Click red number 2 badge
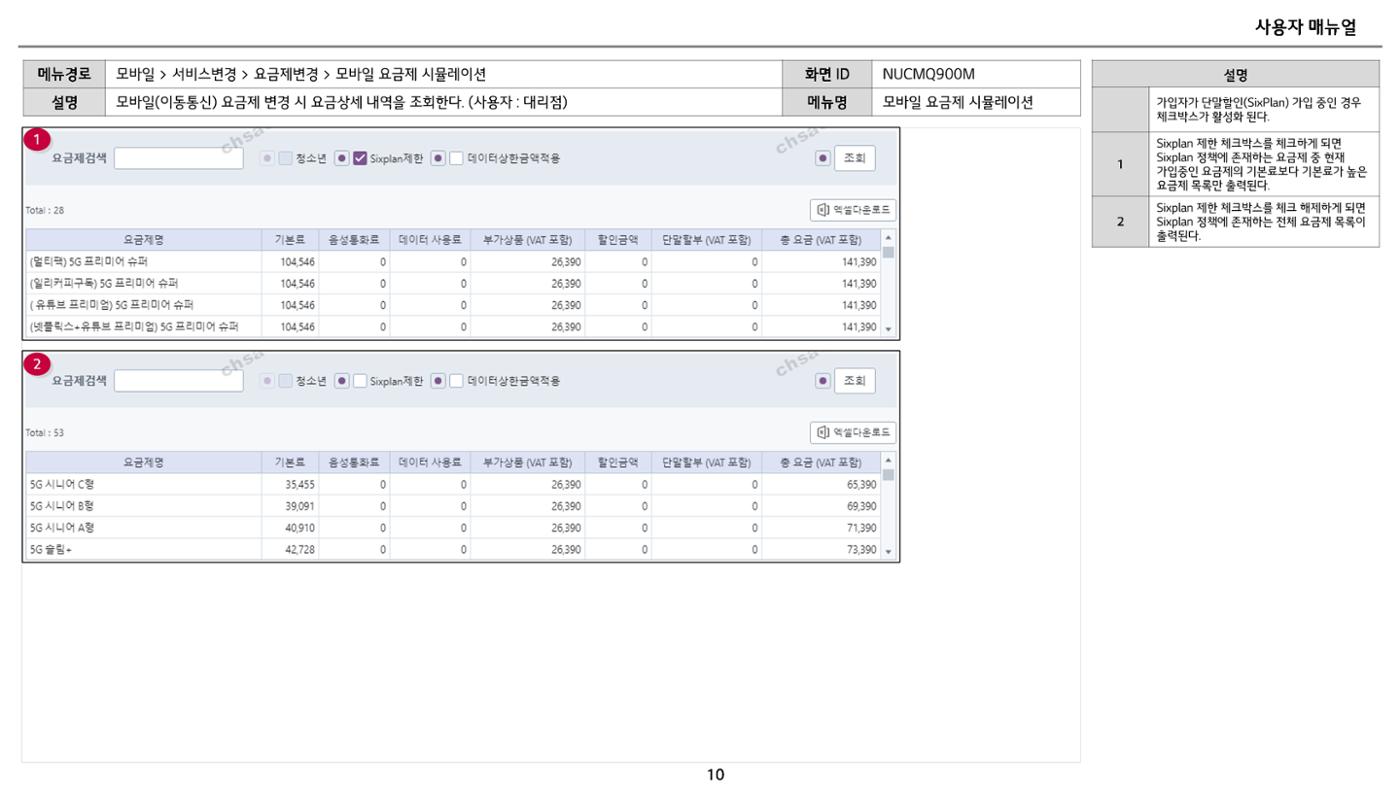 (37, 364)
